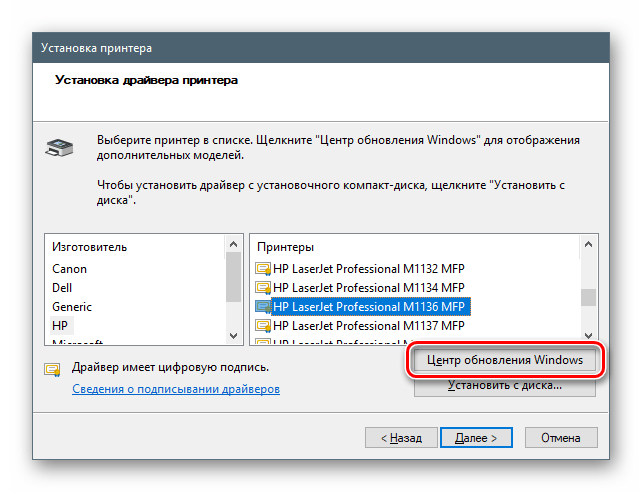Select HP LaserJet Professional M1132 MFP
This screenshot has width=642, height=492.
click(369, 269)
